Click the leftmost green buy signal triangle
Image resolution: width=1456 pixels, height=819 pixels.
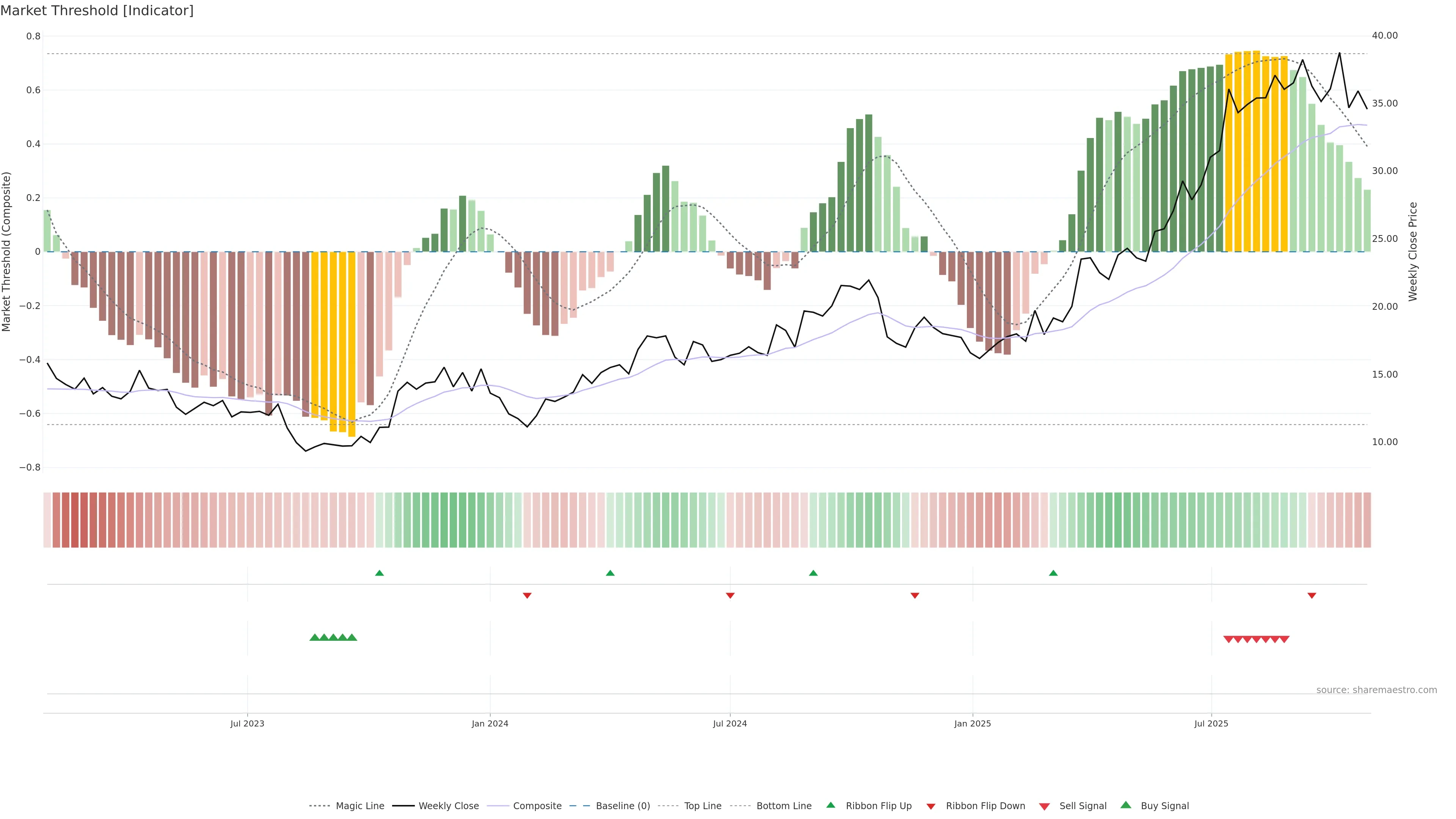[315, 637]
